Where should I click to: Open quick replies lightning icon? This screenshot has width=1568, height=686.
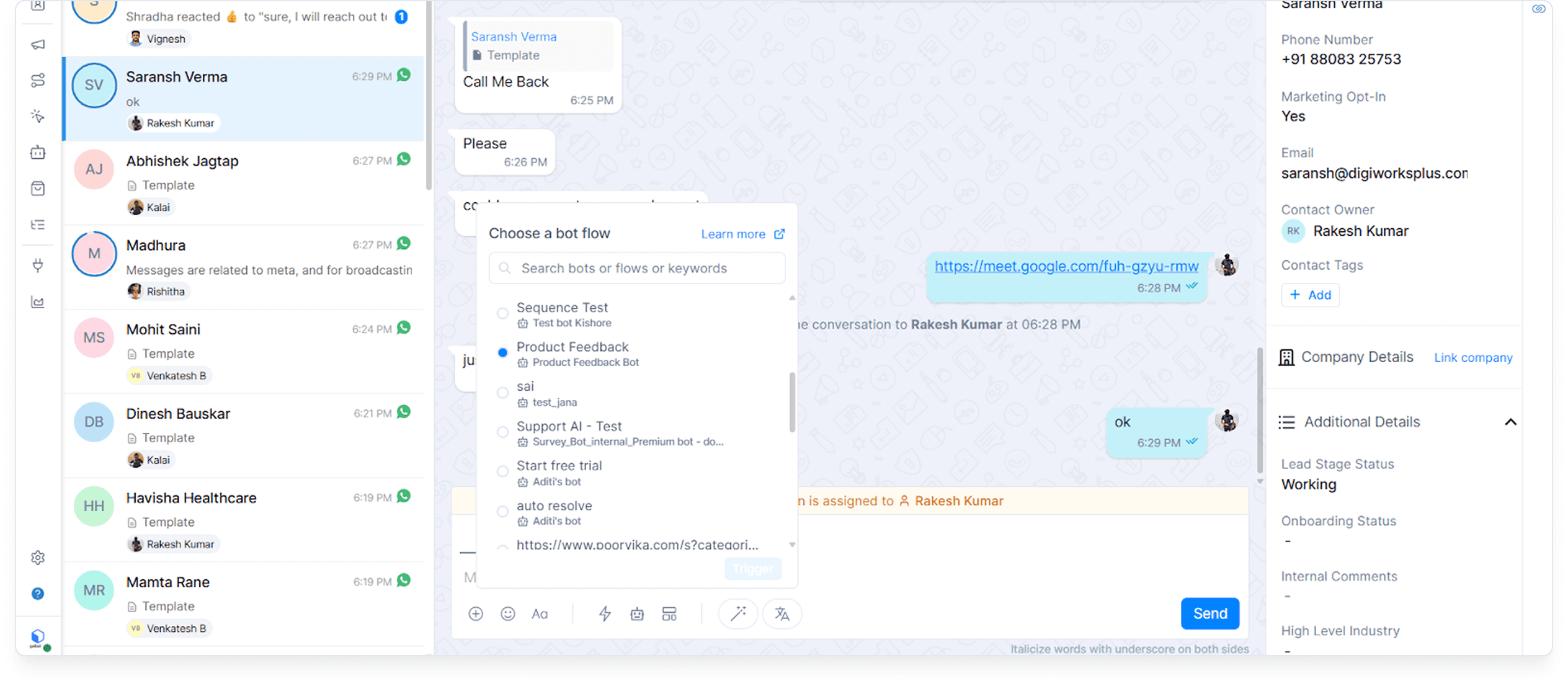coord(604,613)
